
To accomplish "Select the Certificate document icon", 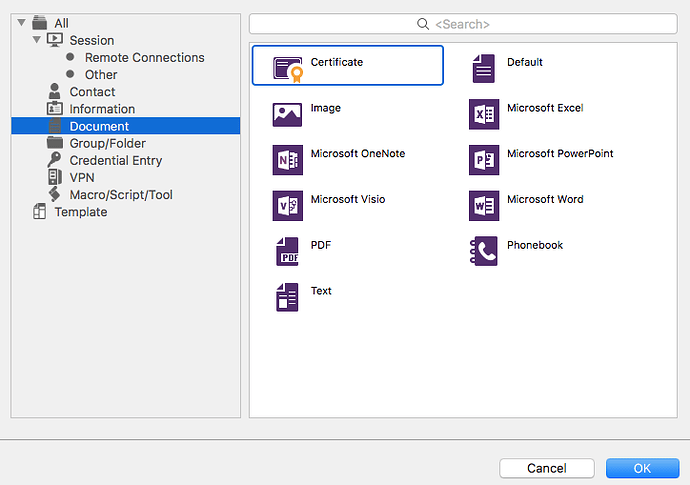I will point(288,68).
